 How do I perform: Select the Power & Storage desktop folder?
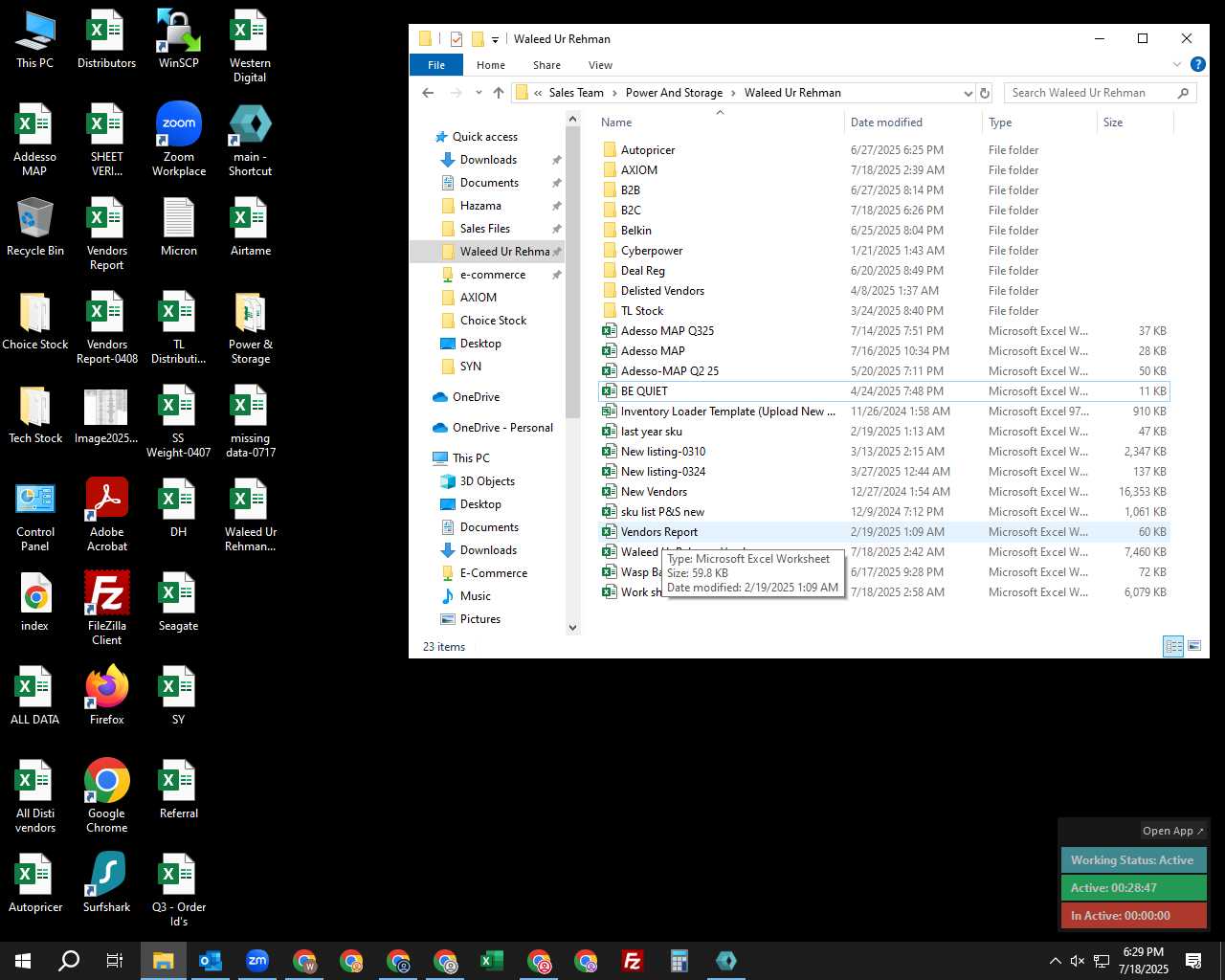(250, 328)
